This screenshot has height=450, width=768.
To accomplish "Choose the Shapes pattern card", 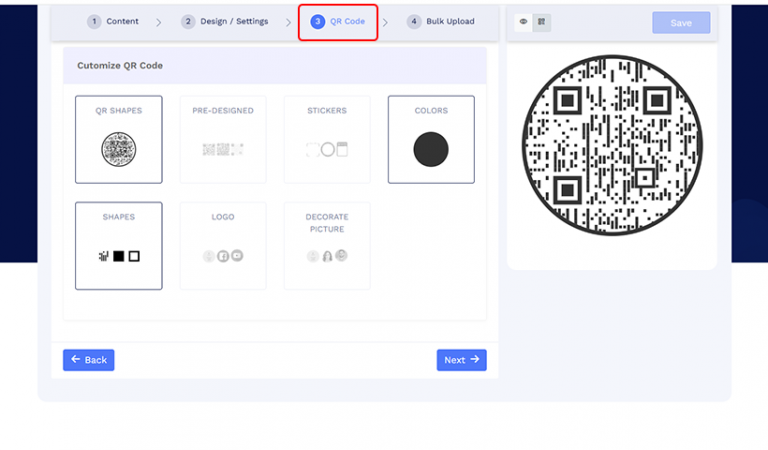I will pos(118,246).
